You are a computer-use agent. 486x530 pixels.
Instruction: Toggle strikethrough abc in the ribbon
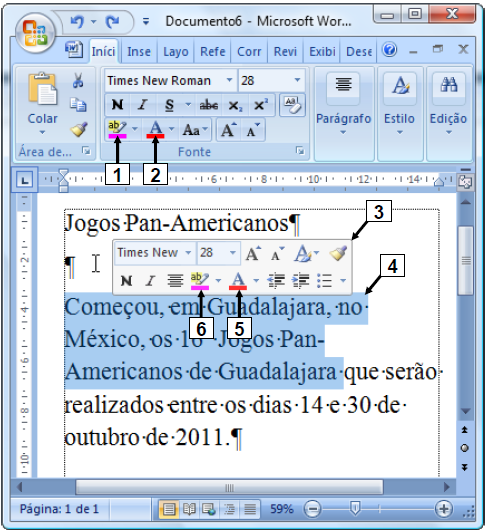[209, 105]
